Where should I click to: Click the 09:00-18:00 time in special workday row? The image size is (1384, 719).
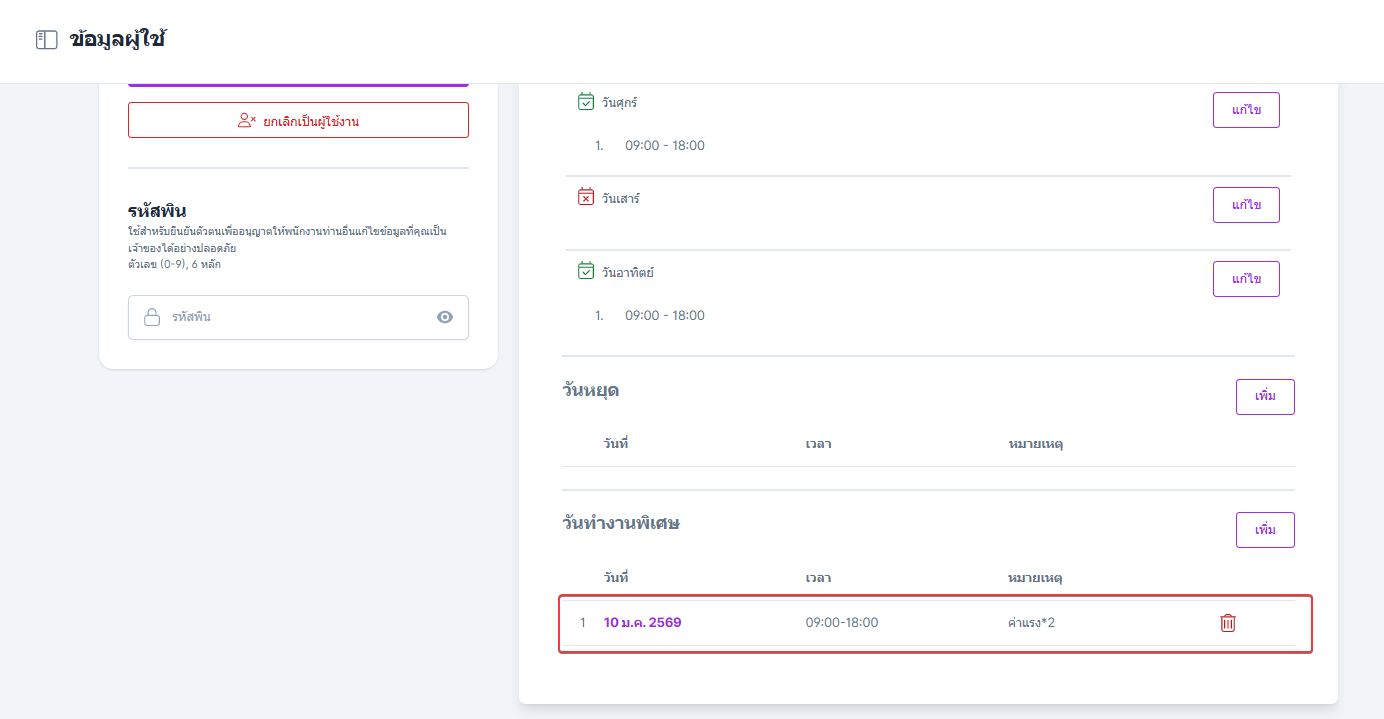pyautogui.click(x=841, y=623)
